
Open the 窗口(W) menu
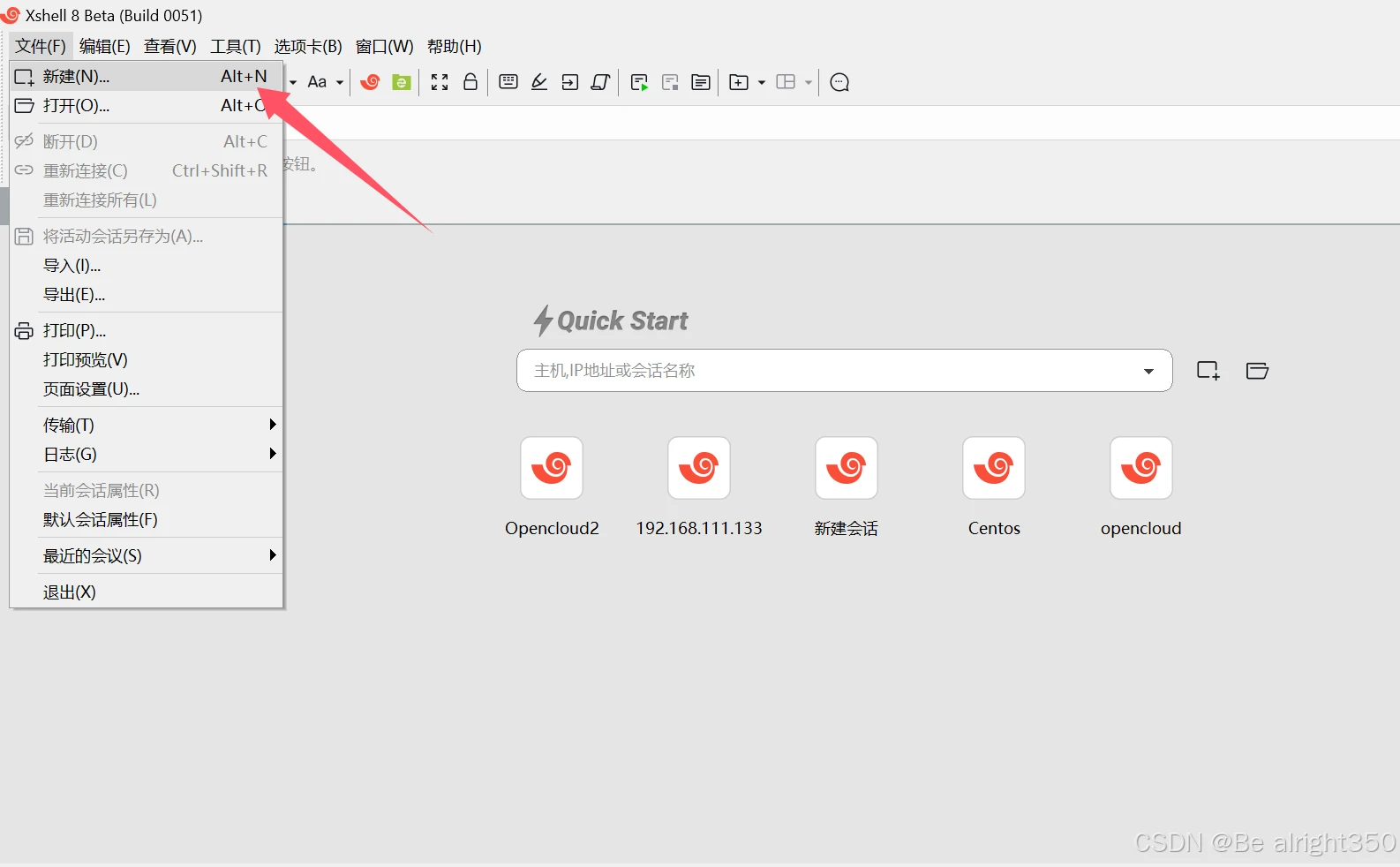[385, 46]
